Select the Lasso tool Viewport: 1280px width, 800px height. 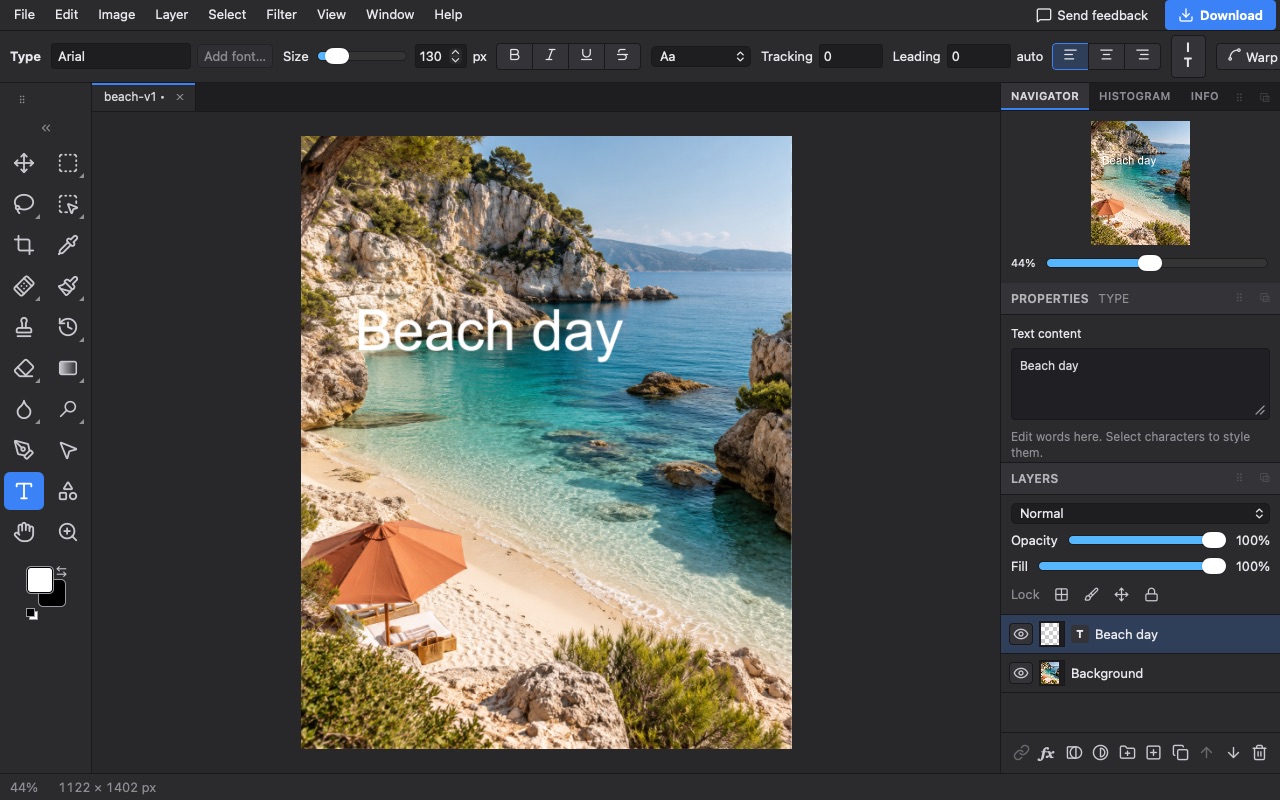tap(24, 204)
